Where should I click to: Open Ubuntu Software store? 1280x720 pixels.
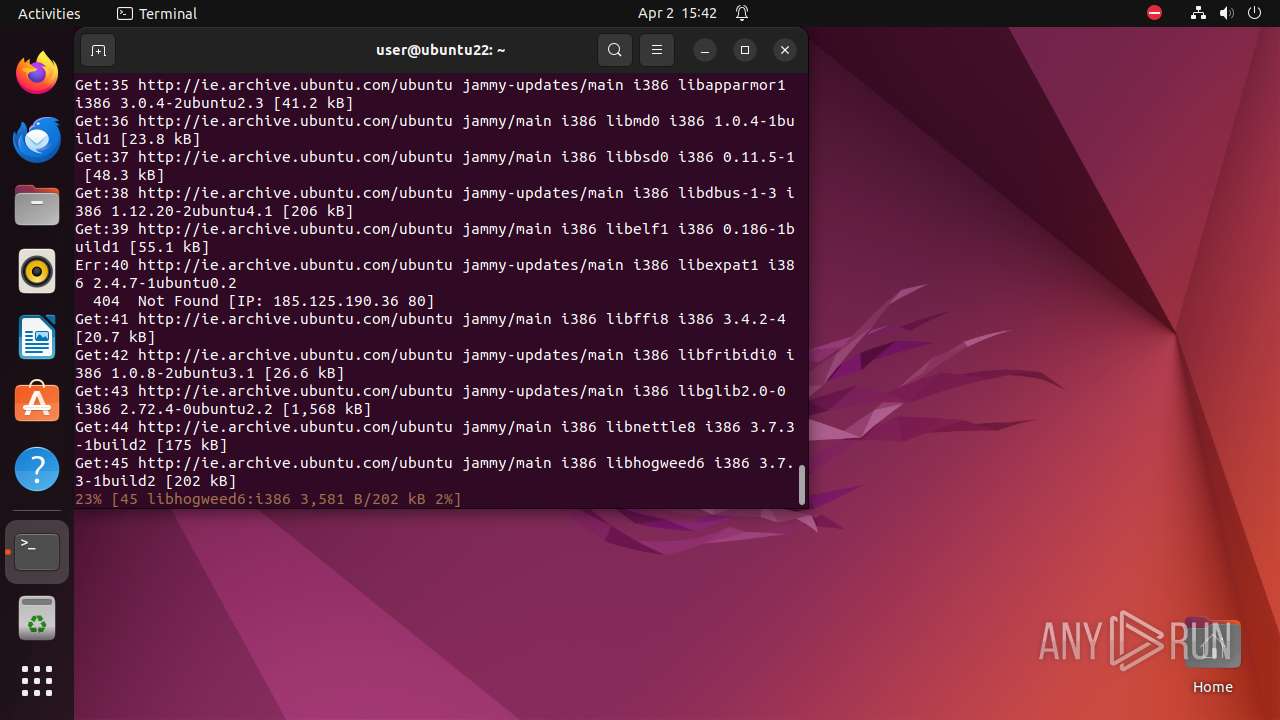coord(37,403)
